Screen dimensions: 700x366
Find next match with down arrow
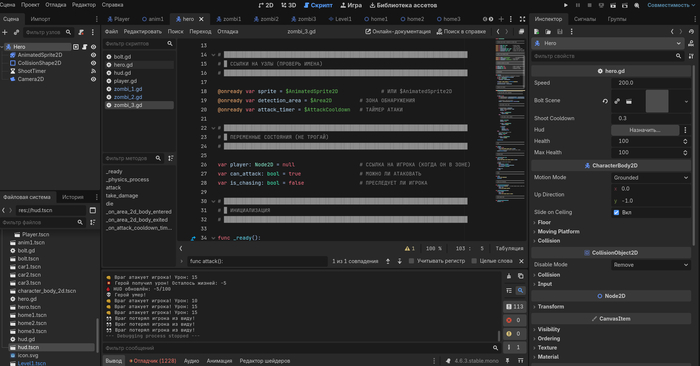pyautogui.click(x=400, y=261)
